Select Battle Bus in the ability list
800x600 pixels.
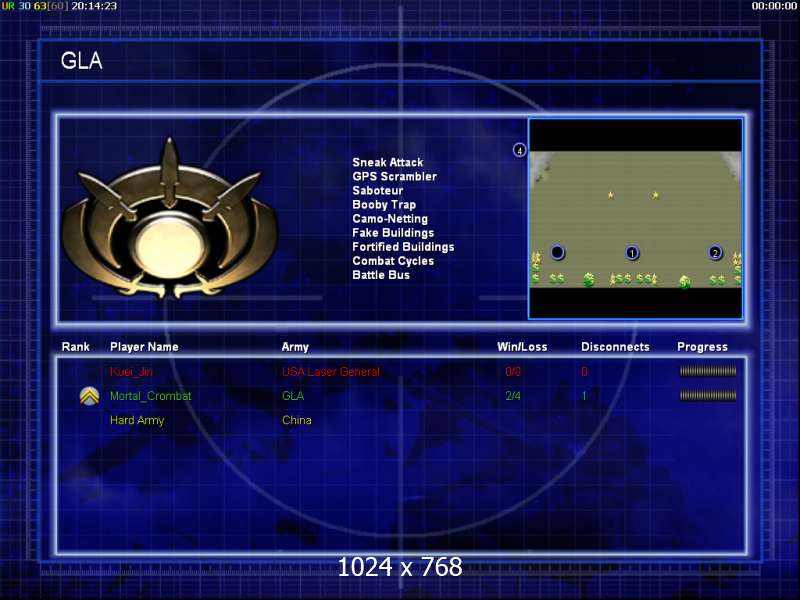[x=381, y=275]
